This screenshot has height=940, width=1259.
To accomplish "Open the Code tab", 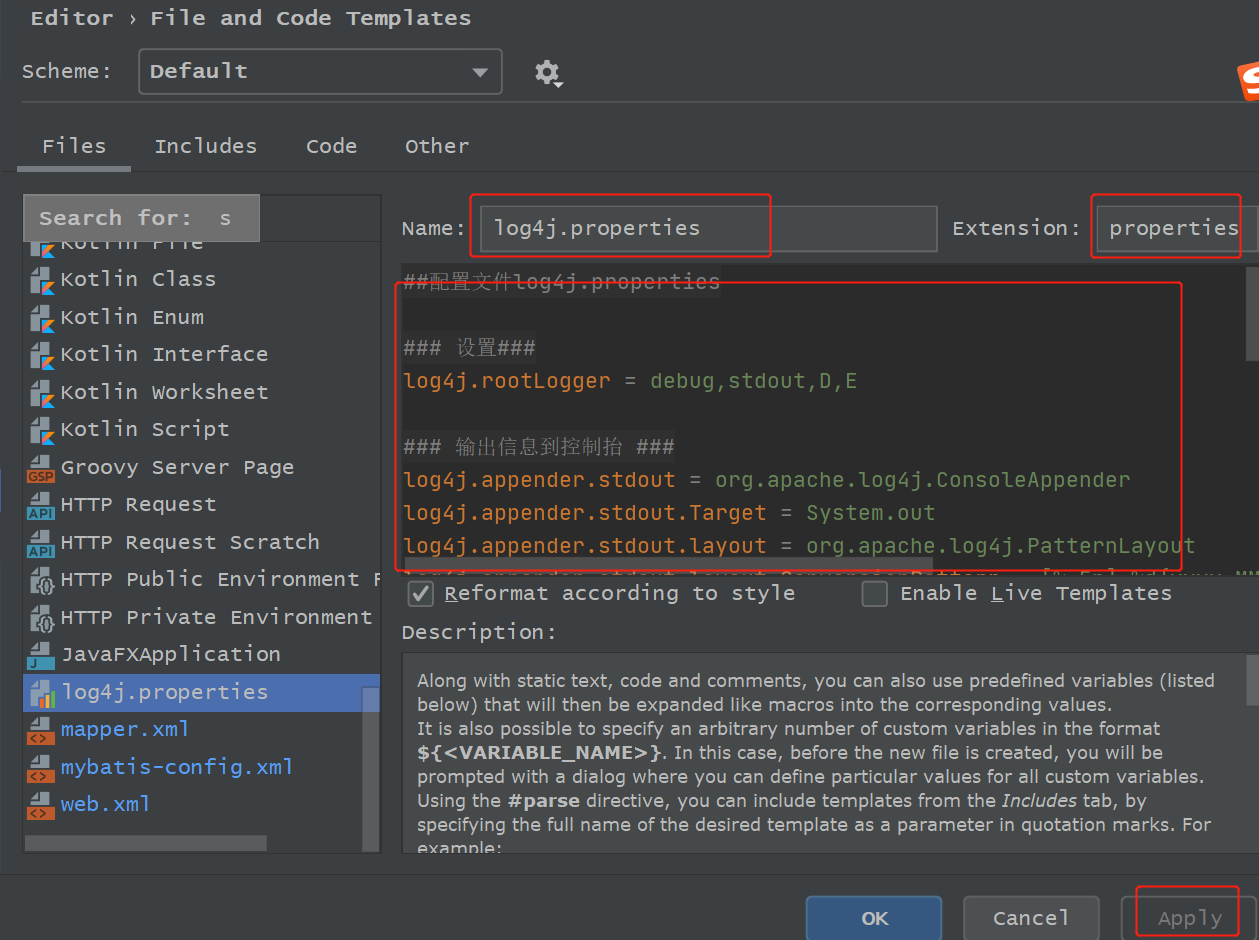I will [331, 146].
